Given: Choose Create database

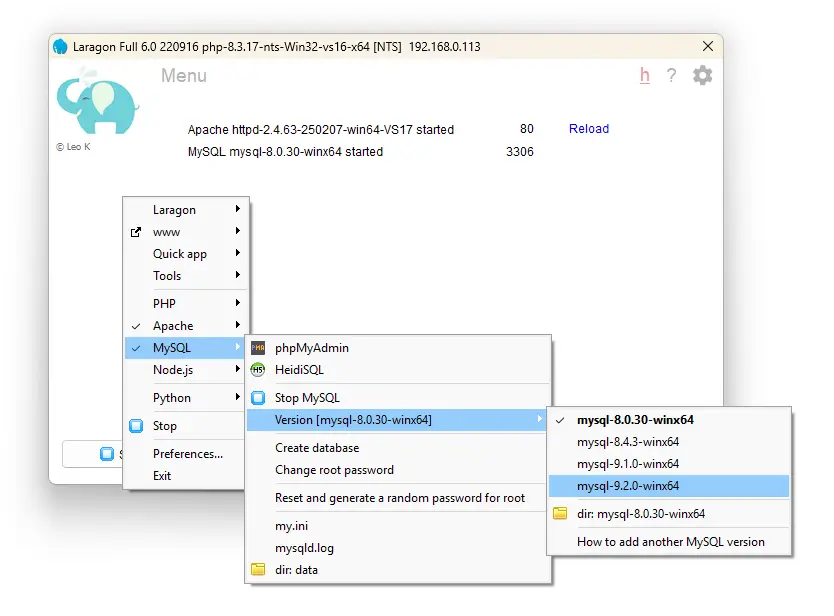Looking at the screenshot, I should click(397, 448).
